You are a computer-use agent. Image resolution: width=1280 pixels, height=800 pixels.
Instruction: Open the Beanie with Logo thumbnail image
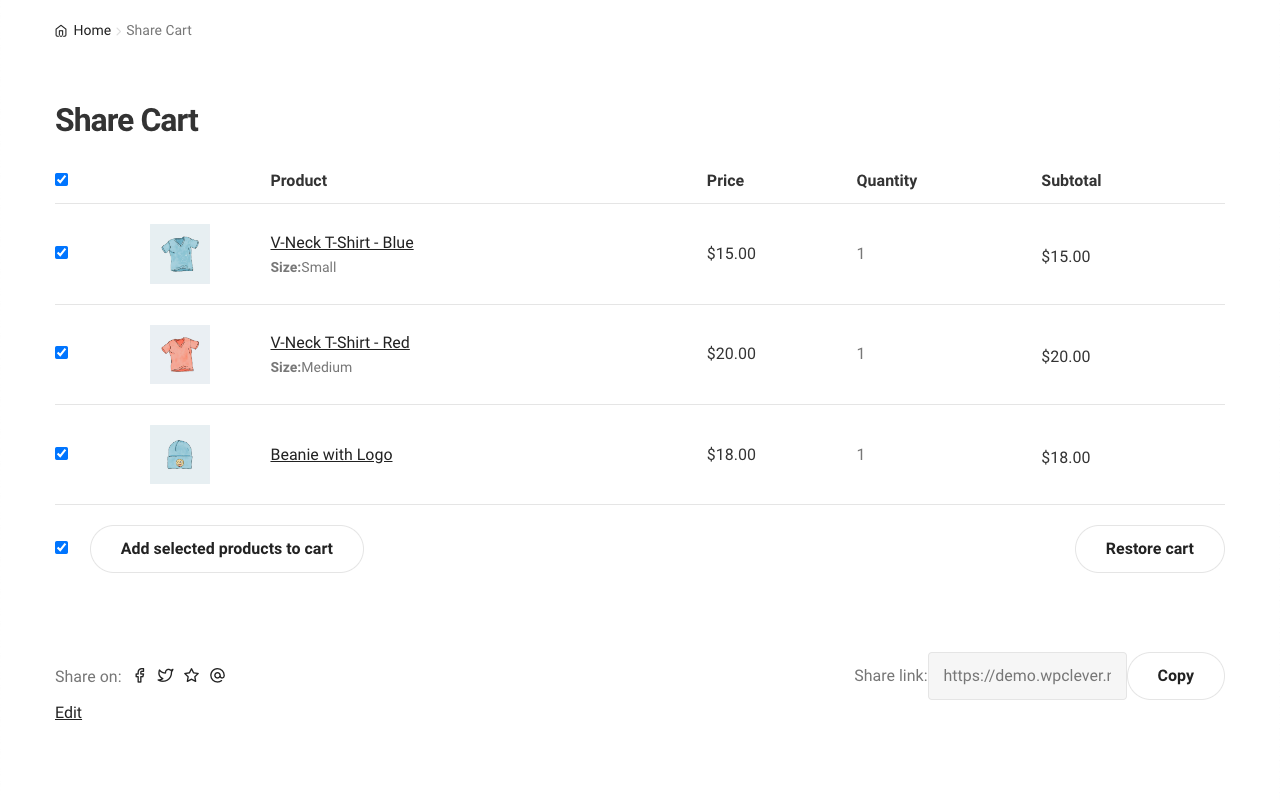(x=180, y=454)
